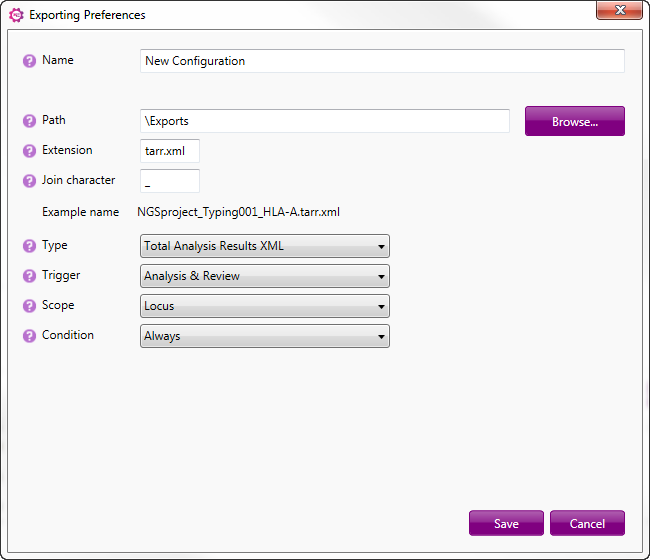Expand the Trigger dropdown set to Analysis & Review
The height and width of the screenshot is (560, 650).
(265, 276)
